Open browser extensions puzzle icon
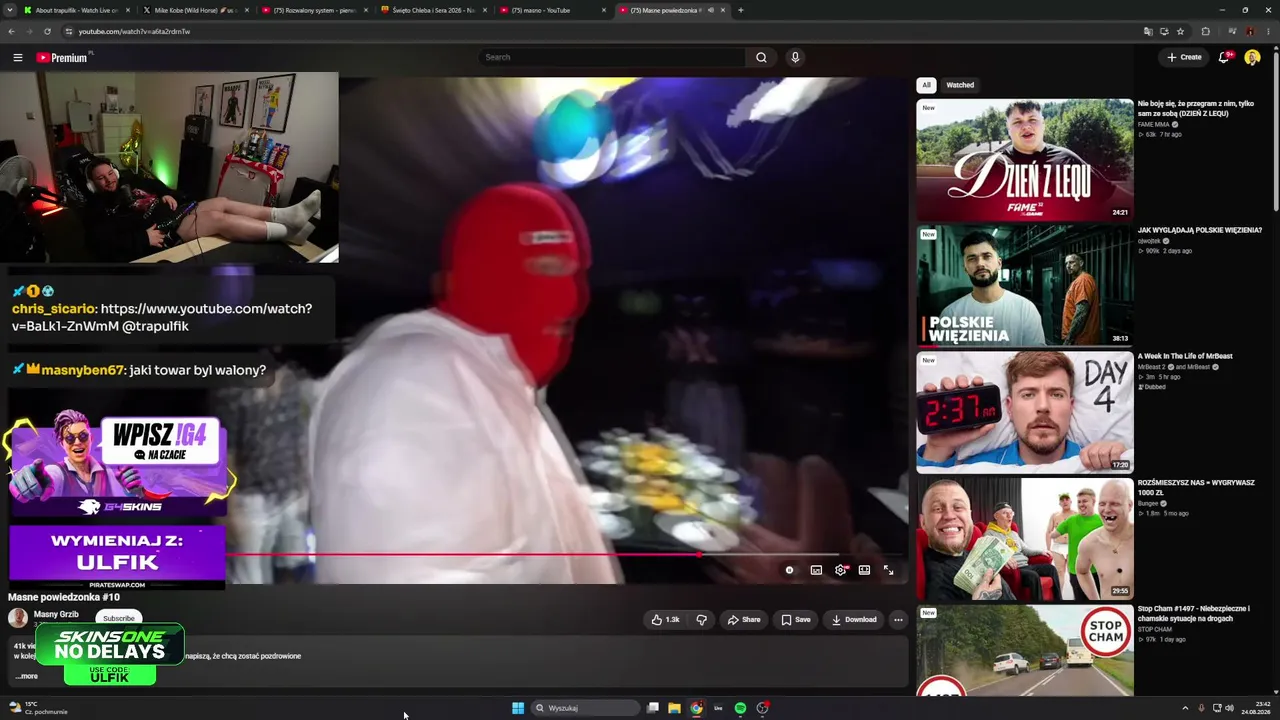The image size is (1280, 720). click(1205, 31)
